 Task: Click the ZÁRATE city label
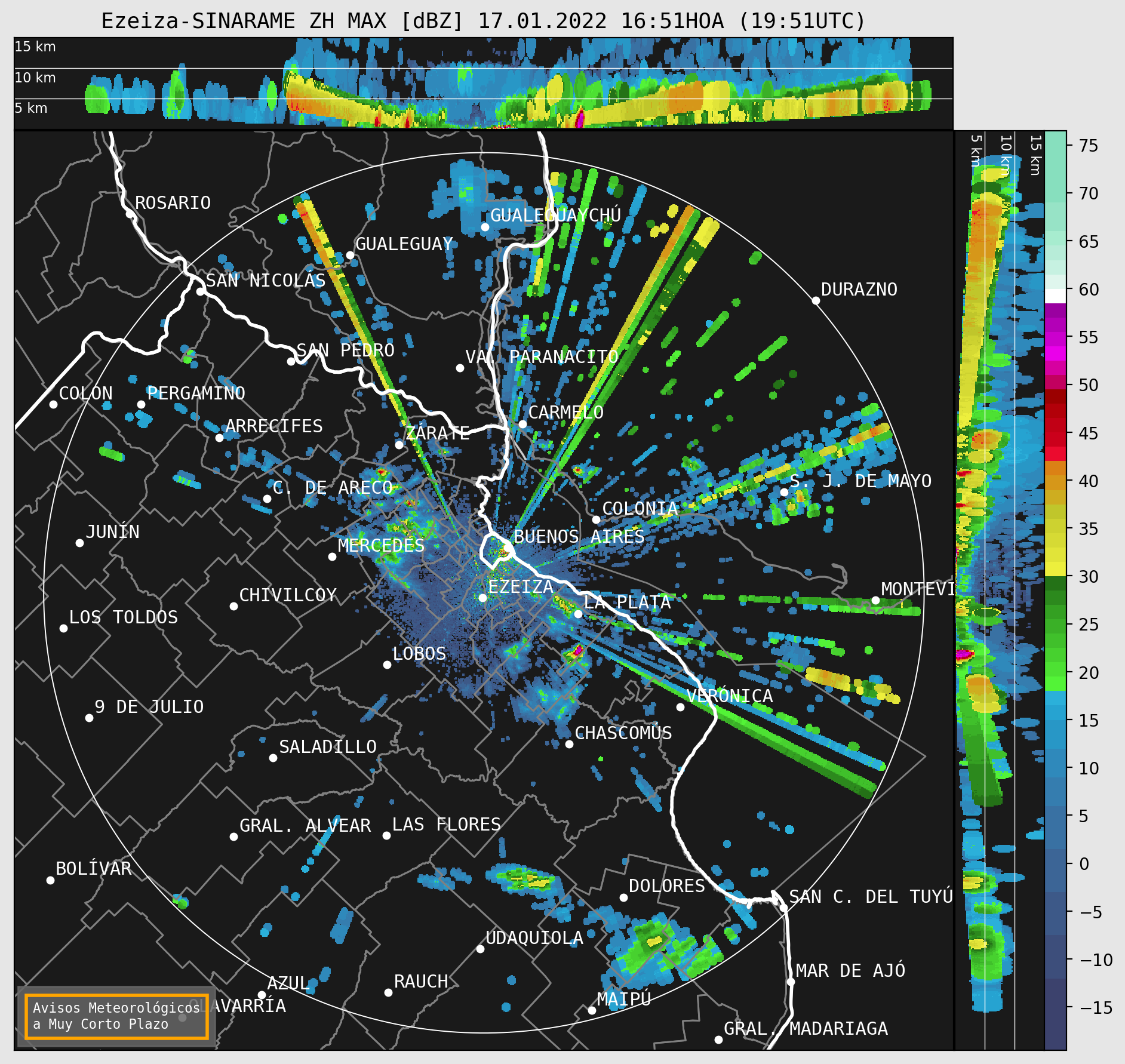(437, 433)
